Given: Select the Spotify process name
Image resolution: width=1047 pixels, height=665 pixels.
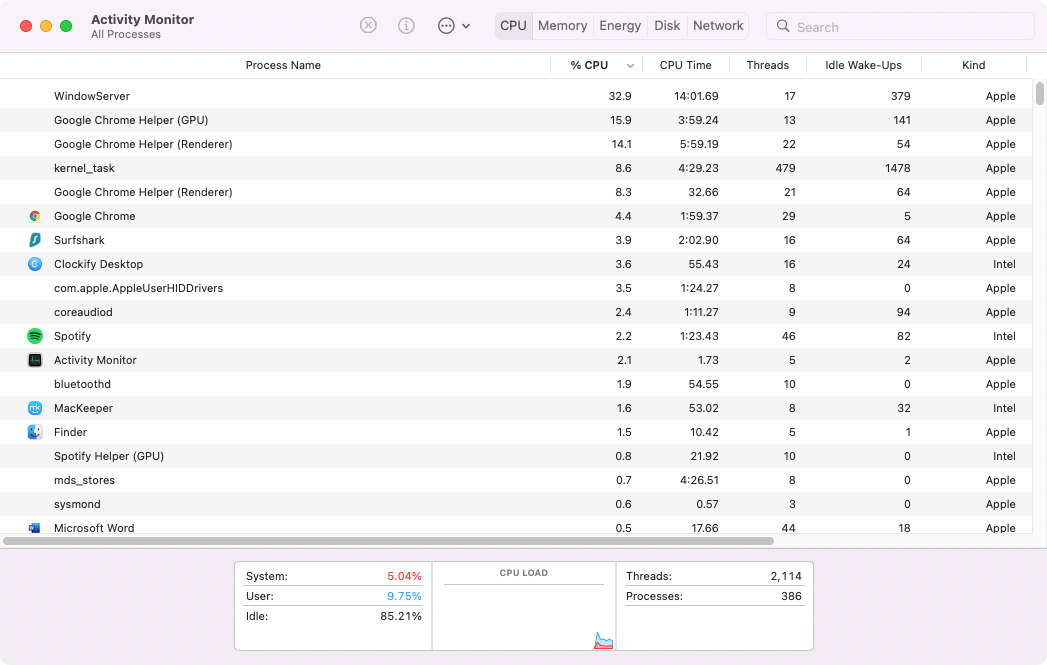Looking at the screenshot, I should pos(72,336).
